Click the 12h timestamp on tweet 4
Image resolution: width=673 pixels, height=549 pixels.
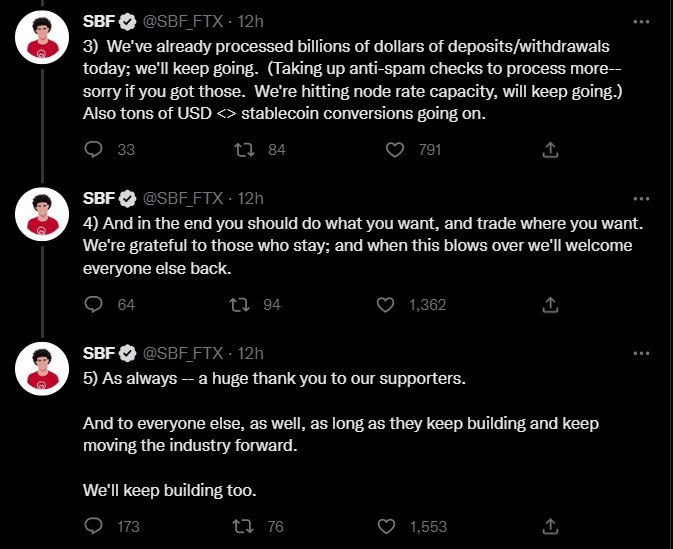251,198
